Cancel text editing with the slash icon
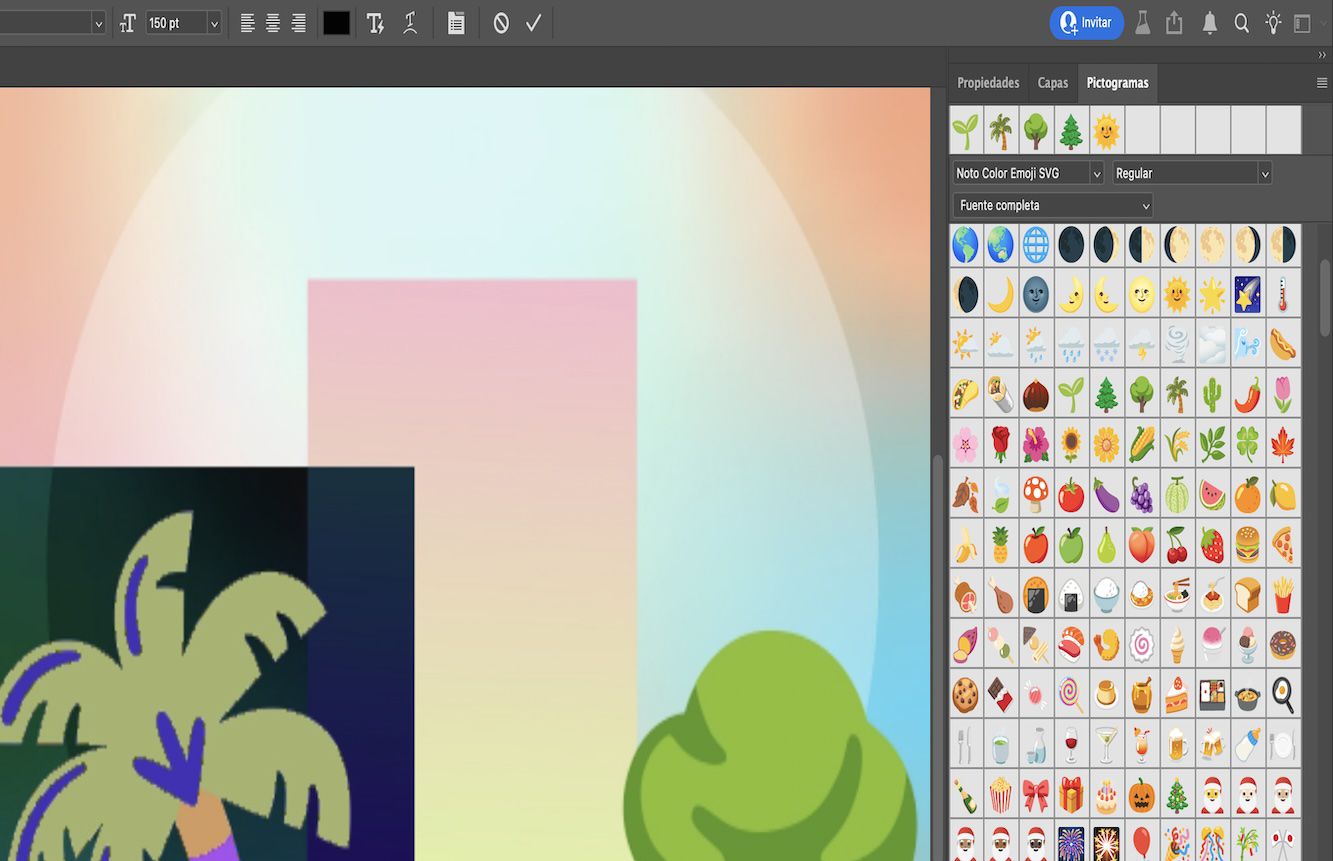This screenshot has width=1333, height=861. click(x=501, y=22)
